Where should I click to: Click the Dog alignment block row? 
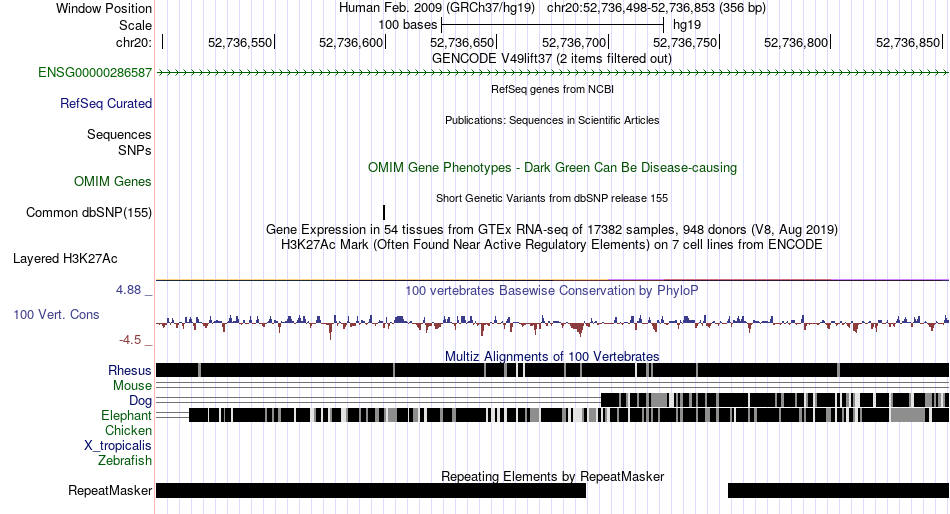click(x=775, y=400)
